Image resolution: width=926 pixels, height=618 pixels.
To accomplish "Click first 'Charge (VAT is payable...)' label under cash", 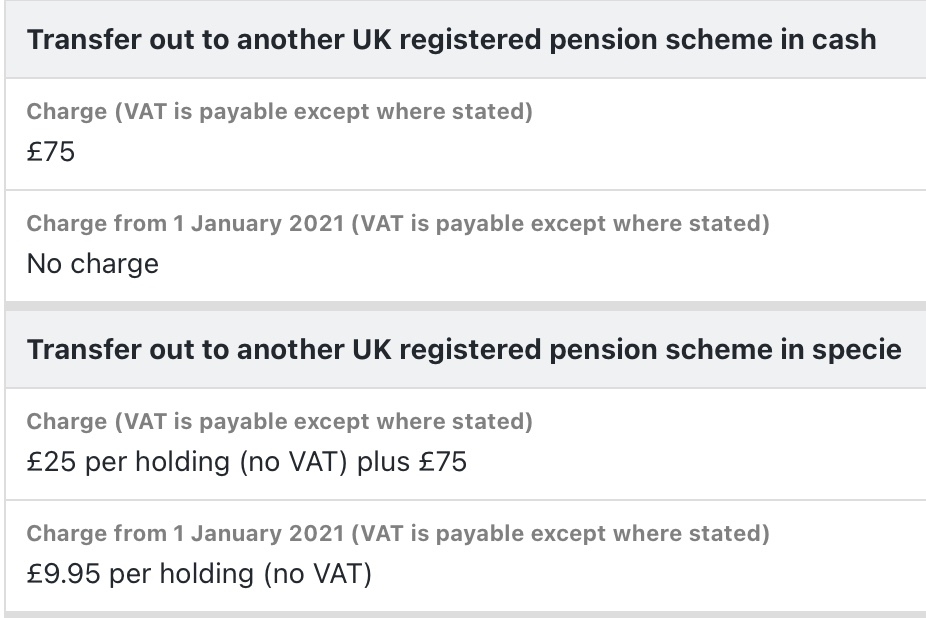I will pyautogui.click(x=280, y=112).
